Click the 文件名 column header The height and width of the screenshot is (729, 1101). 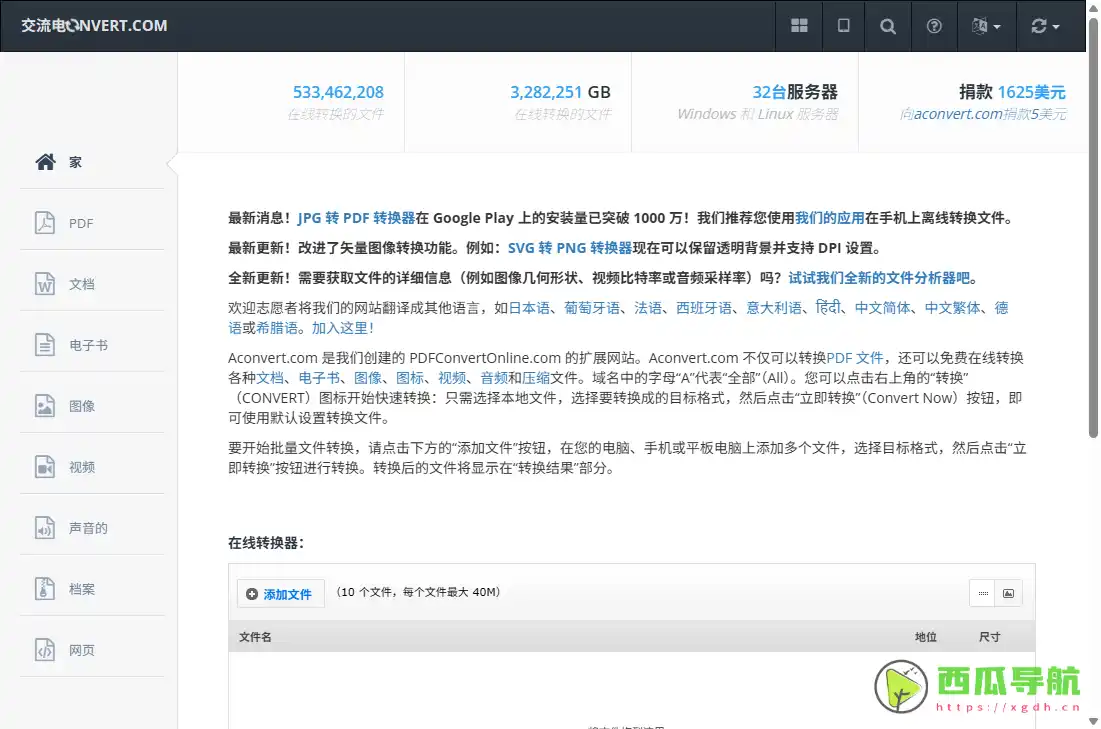pyautogui.click(x=255, y=637)
